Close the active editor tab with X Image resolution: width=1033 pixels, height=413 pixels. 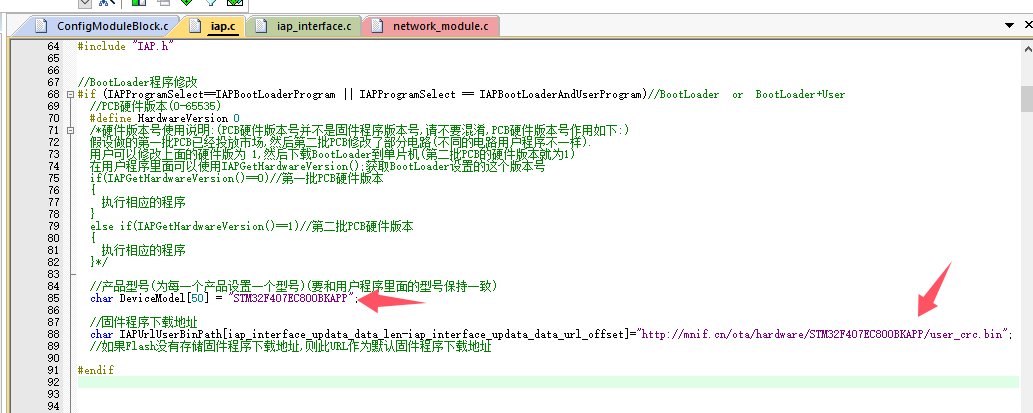(1028, 25)
